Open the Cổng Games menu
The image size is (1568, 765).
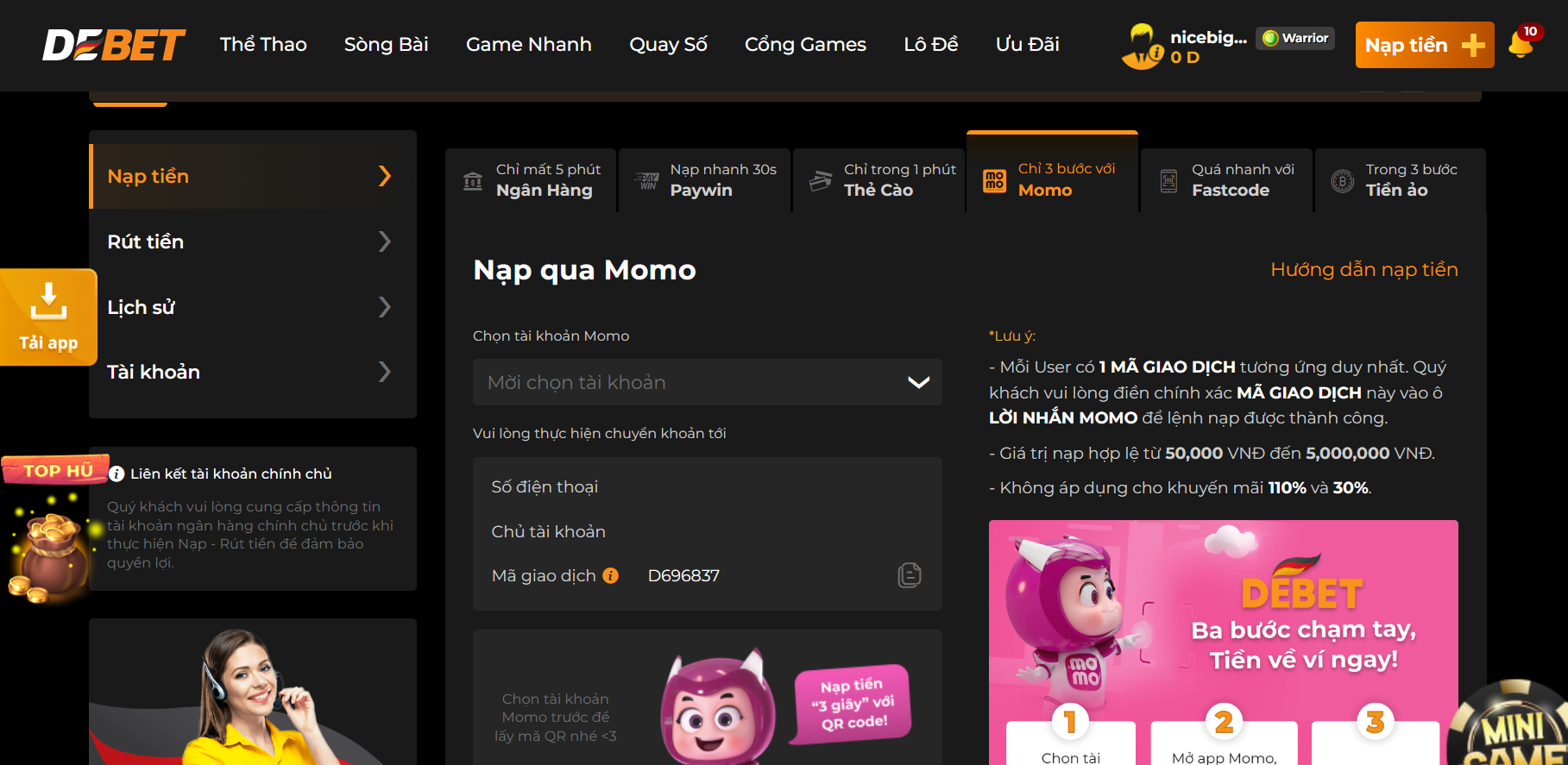[x=805, y=44]
